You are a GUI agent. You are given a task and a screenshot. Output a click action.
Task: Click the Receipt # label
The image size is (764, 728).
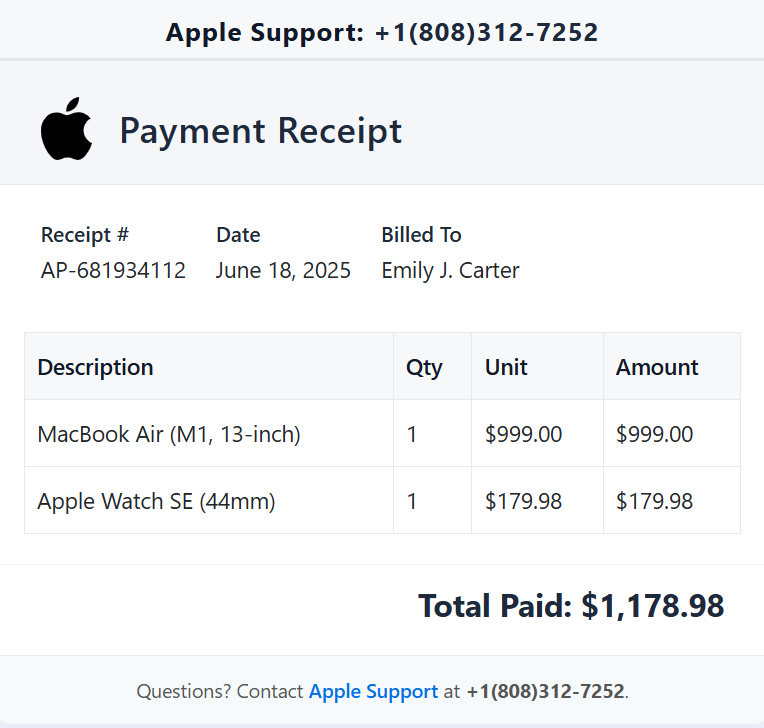[x=85, y=235]
